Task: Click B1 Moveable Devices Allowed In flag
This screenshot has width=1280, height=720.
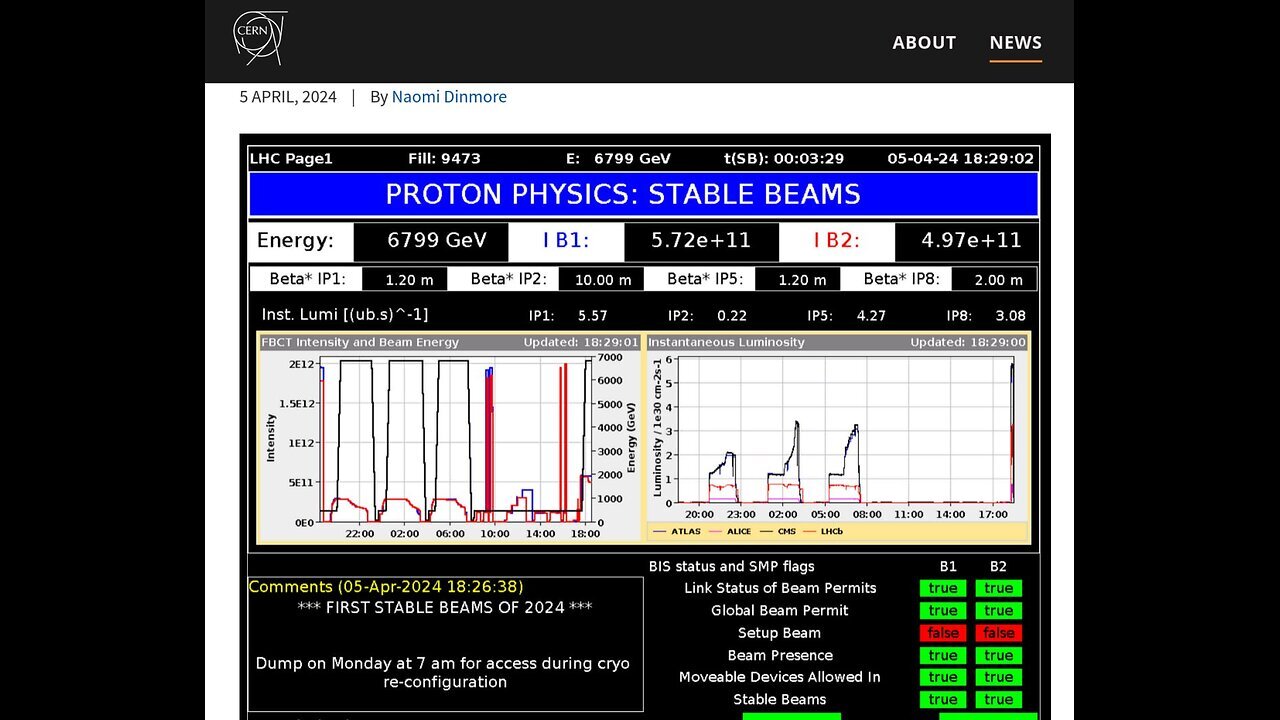Action: pos(943,677)
